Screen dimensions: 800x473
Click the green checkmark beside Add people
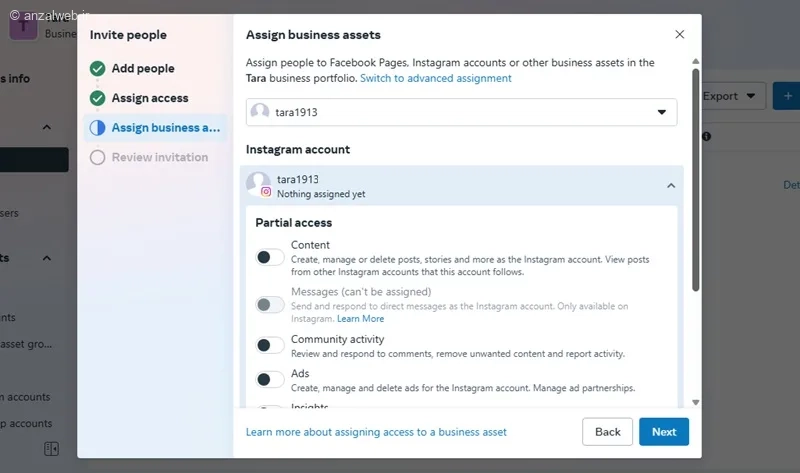pos(97,69)
